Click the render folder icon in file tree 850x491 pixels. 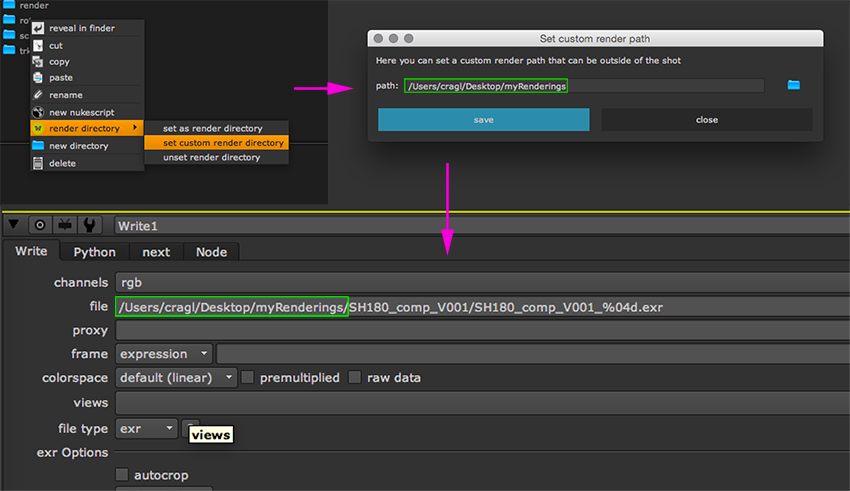pos(10,5)
